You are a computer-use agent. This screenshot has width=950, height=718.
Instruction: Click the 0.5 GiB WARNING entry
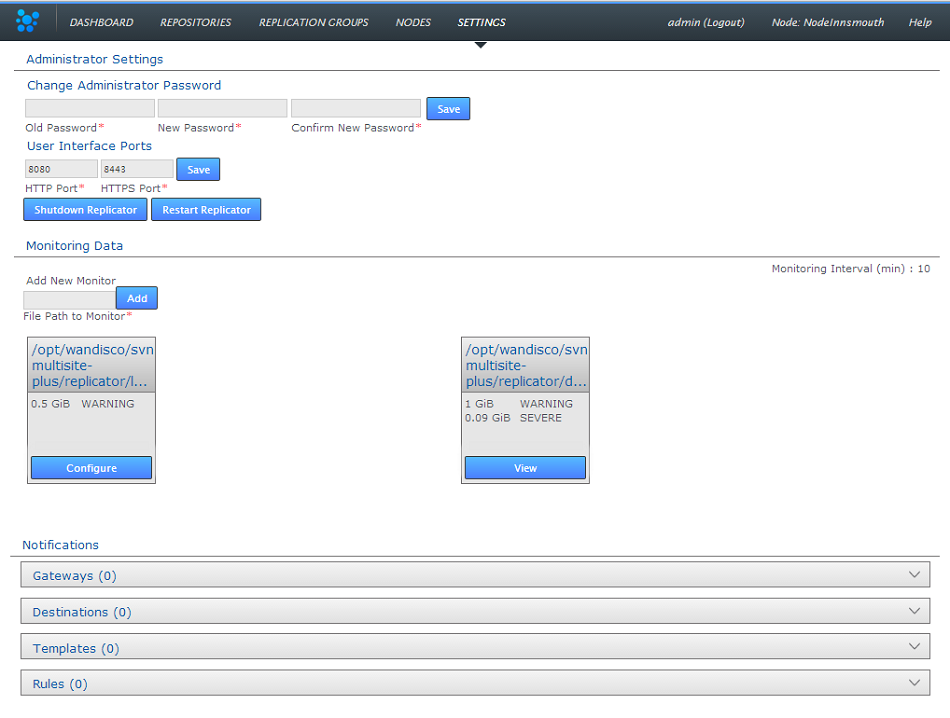[82, 404]
